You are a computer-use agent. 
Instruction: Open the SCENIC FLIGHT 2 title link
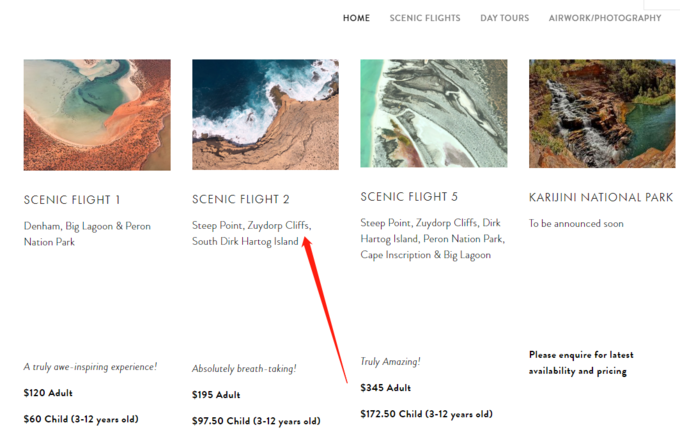241,200
